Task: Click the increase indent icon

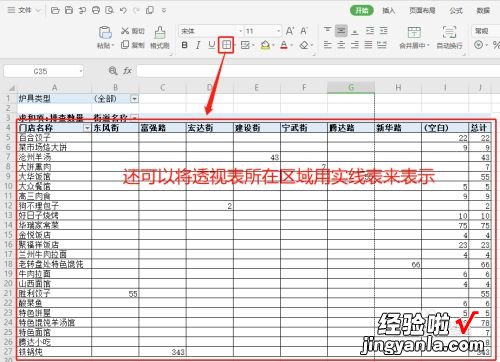Action: (384, 31)
